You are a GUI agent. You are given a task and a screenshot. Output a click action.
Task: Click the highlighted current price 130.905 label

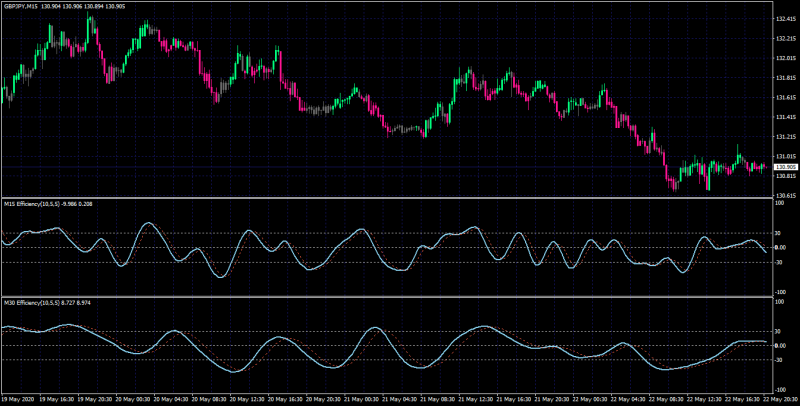(785, 167)
